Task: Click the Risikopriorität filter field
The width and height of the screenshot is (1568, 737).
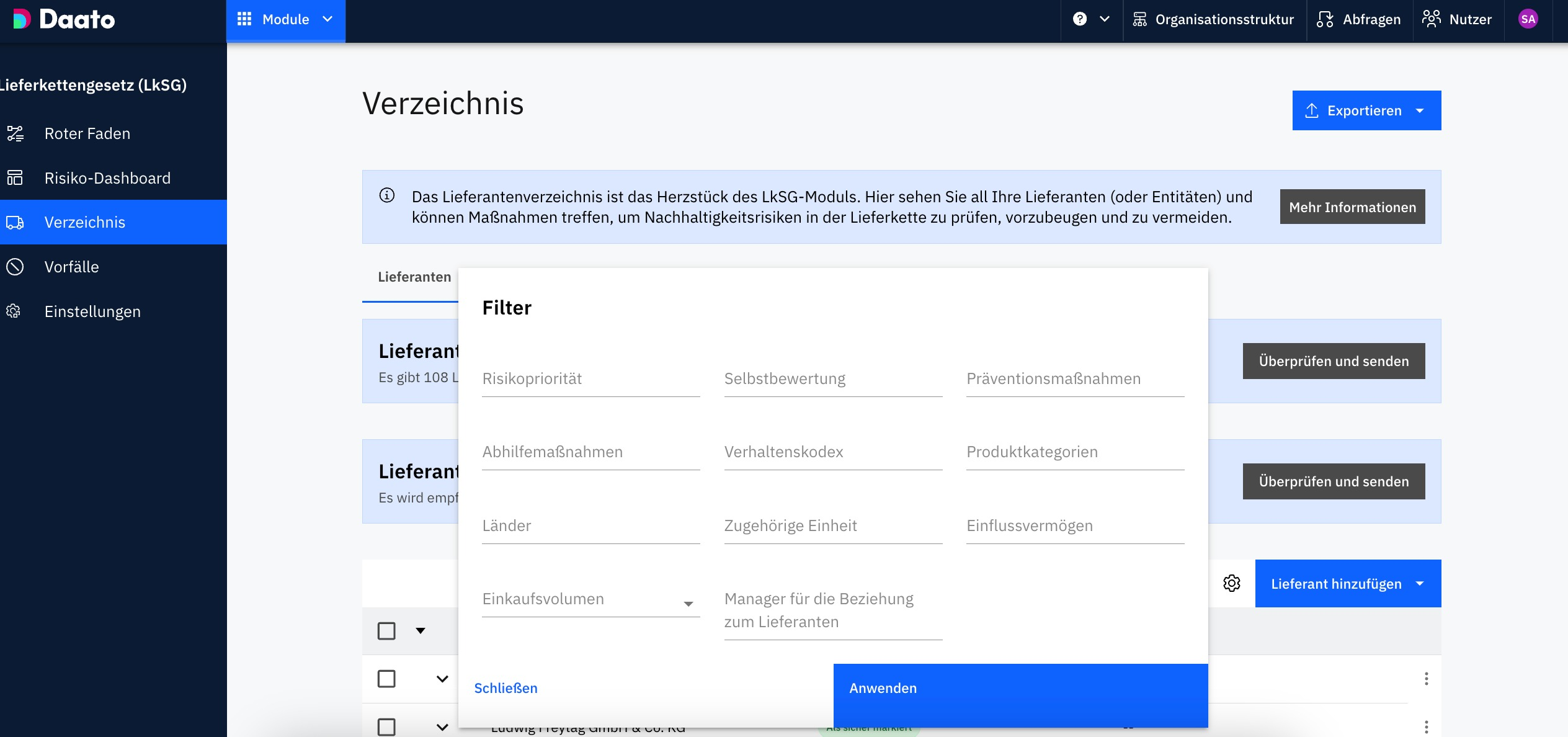Action: pos(590,379)
